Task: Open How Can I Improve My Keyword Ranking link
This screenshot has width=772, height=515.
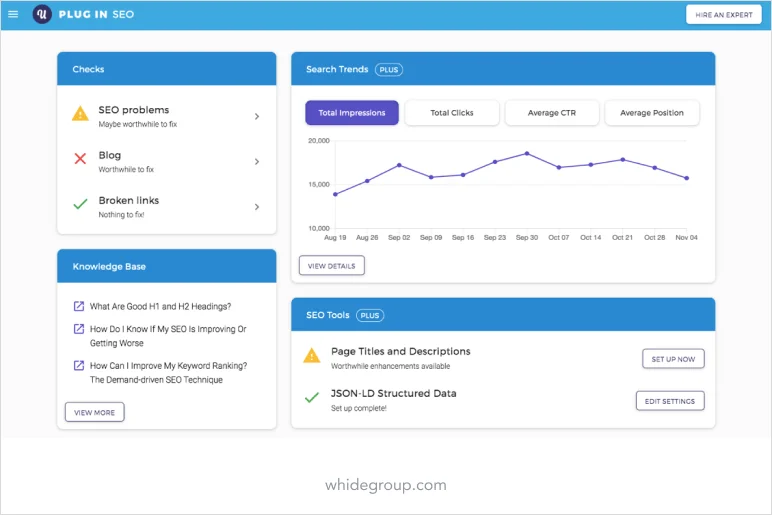Action: click(168, 373)
